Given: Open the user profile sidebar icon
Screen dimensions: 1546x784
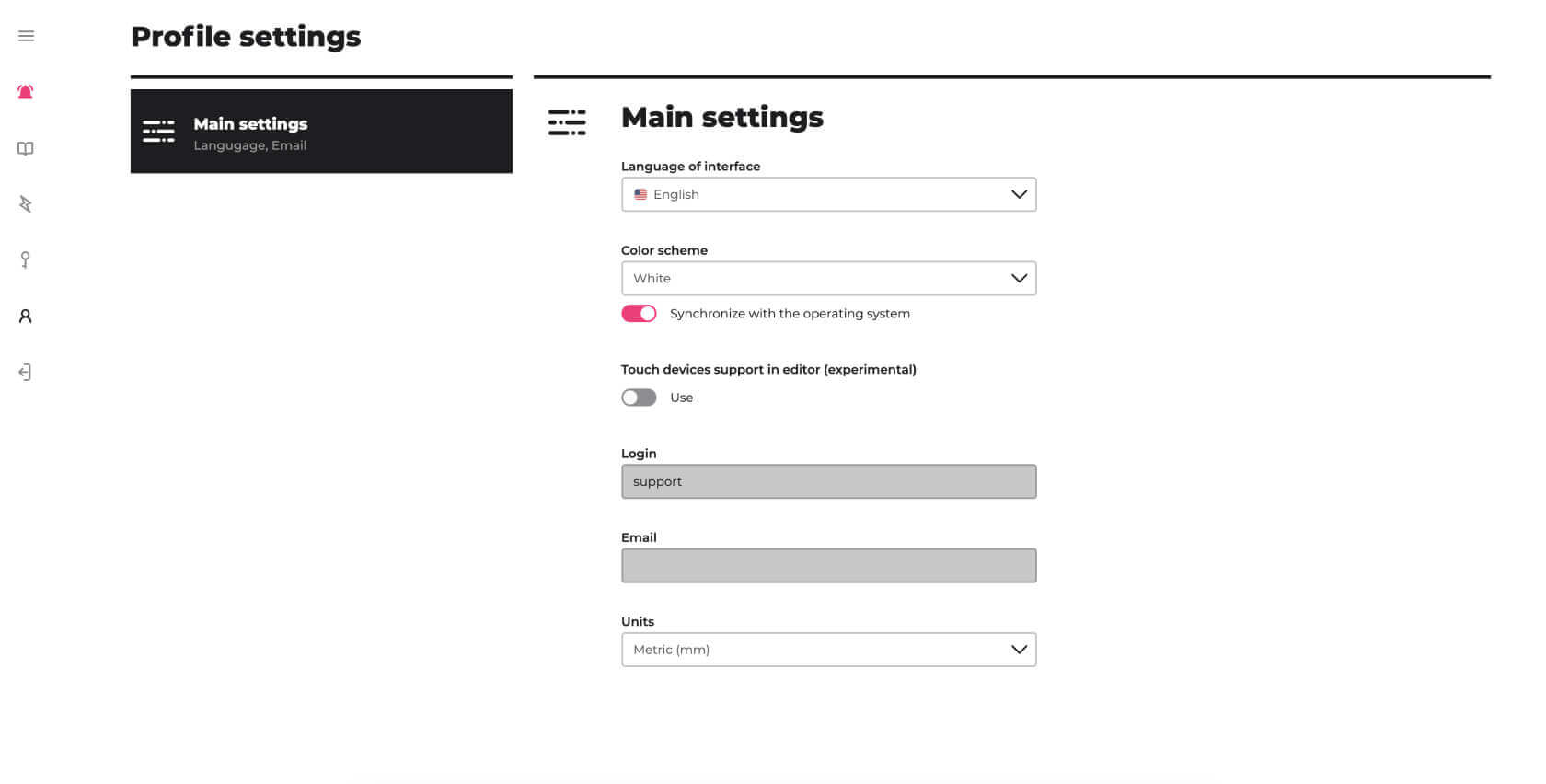Looking at the screenshot, I should 25,316.
